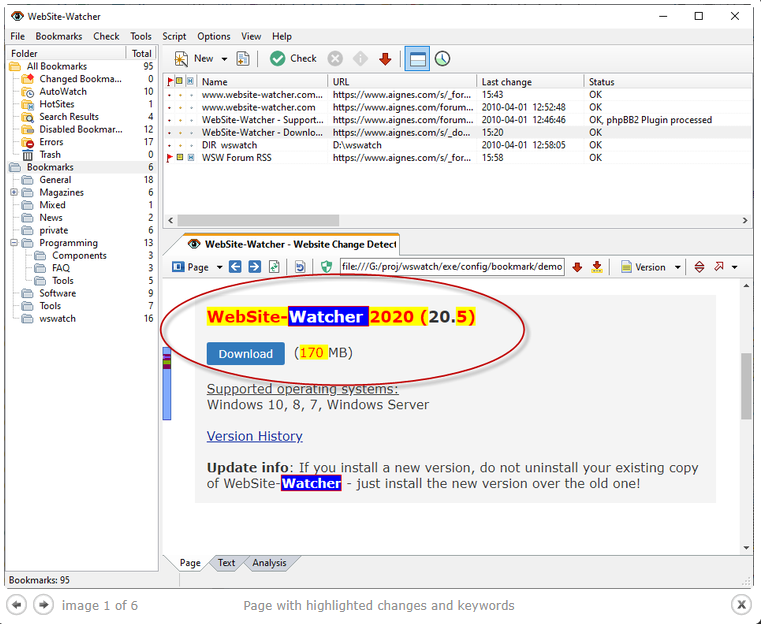Image resolution: width=761 pixels, height=624 pixels.
Task: Toggle blue x marker on WSW Forum RSS
Action: pyautogui.click(x=191, y=157)
